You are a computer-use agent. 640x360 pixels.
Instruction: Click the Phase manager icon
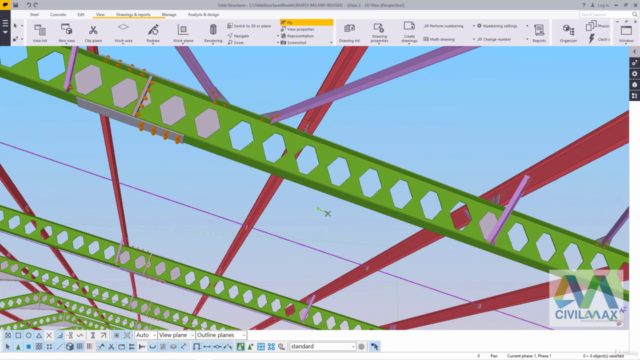[591, 26]
